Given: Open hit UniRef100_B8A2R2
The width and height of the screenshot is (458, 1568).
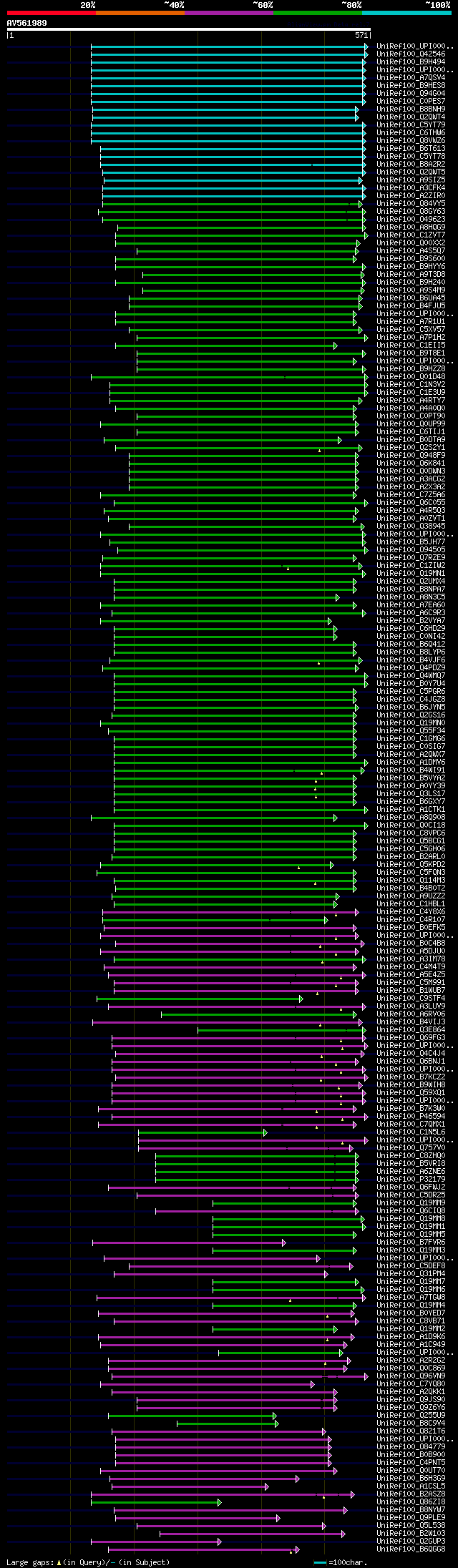Looking at the screenshot, I should coord(411,164).
